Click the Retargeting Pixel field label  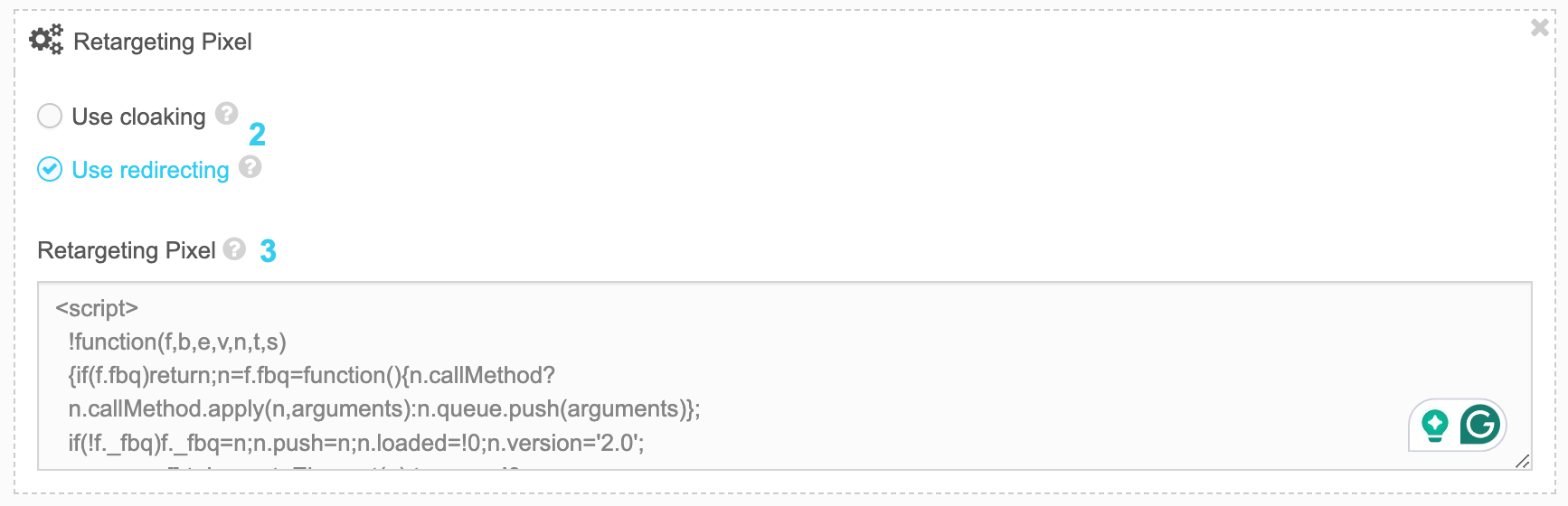(127, 250)
